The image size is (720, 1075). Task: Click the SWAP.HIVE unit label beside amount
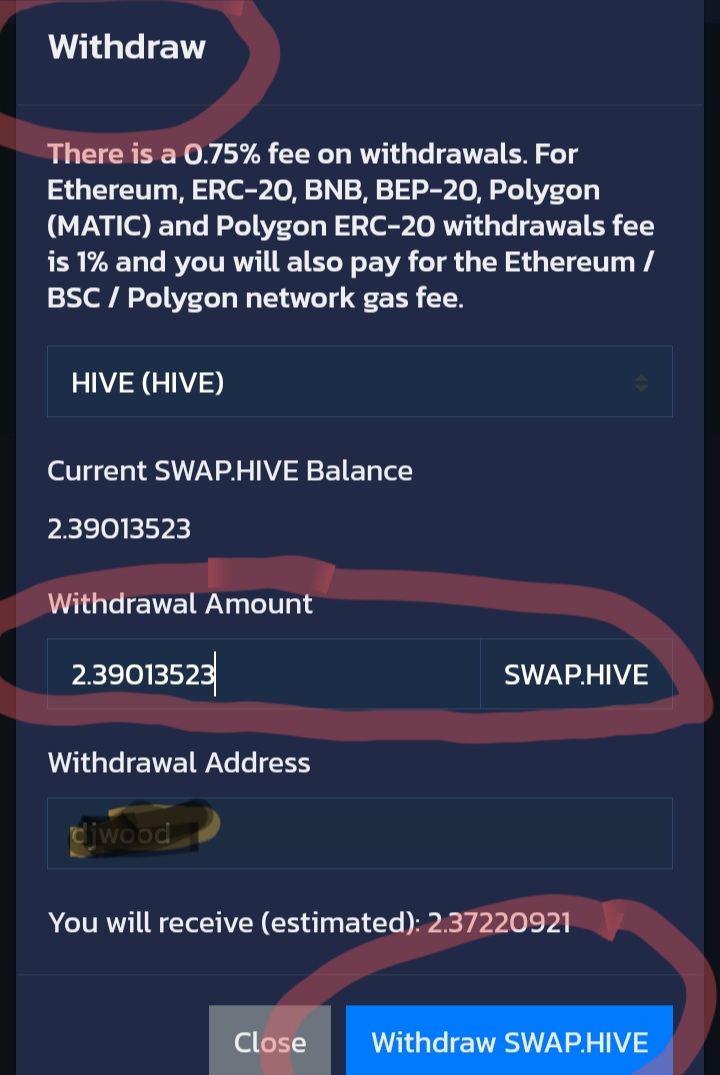coord(576,674)
